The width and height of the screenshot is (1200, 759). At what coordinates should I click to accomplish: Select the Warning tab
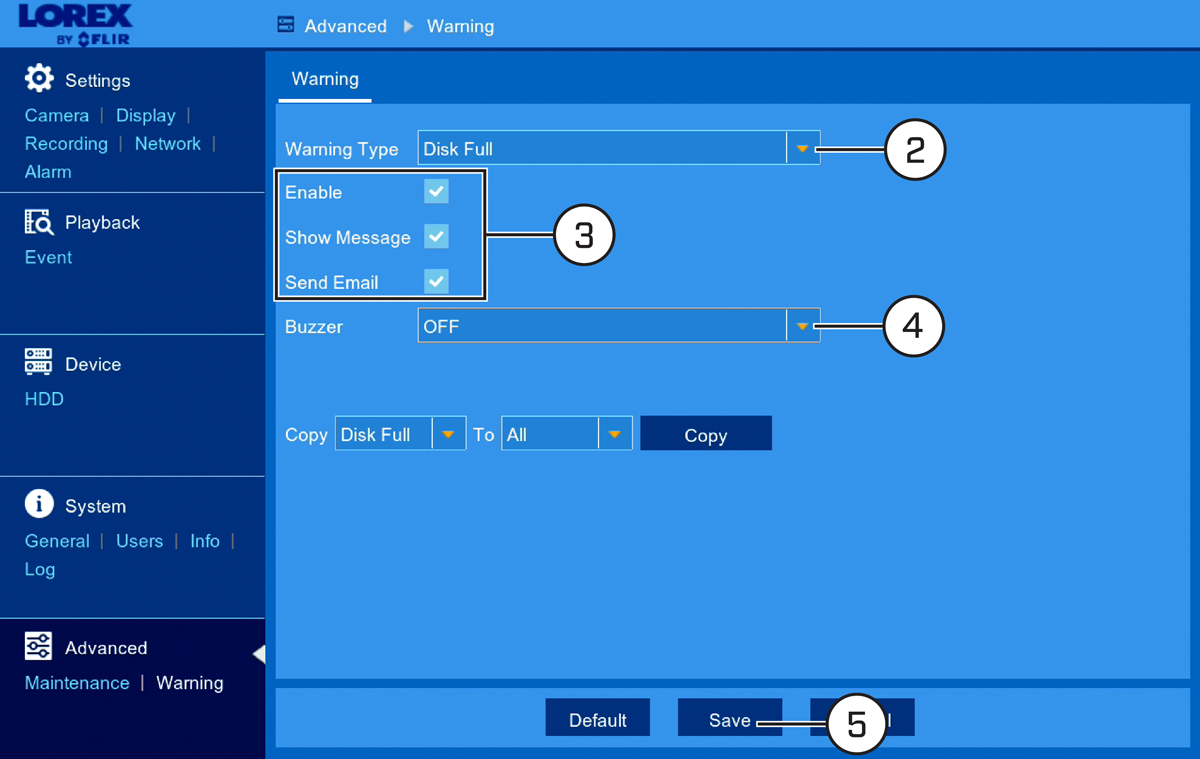point(325,79)
